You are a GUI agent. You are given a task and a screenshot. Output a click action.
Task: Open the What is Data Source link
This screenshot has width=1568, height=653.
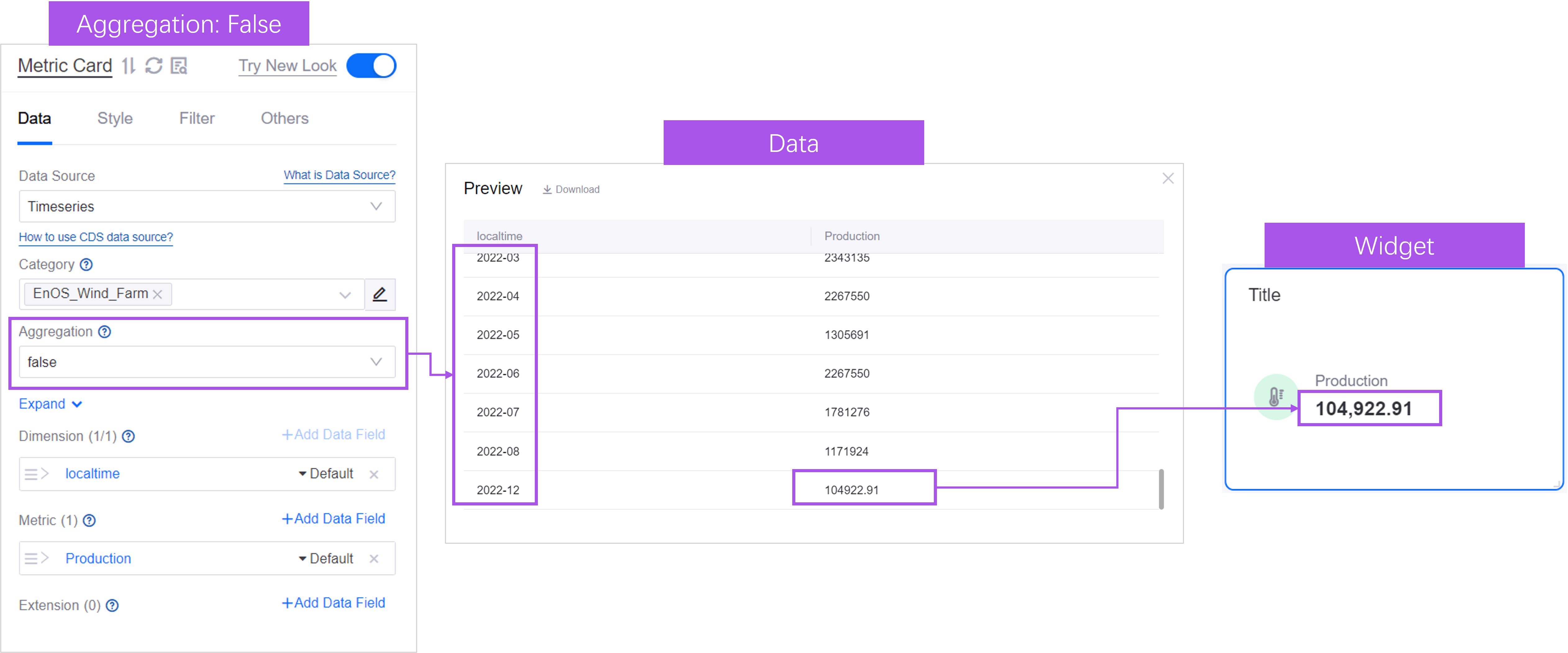pyautogui.click(x=339, y=175)
